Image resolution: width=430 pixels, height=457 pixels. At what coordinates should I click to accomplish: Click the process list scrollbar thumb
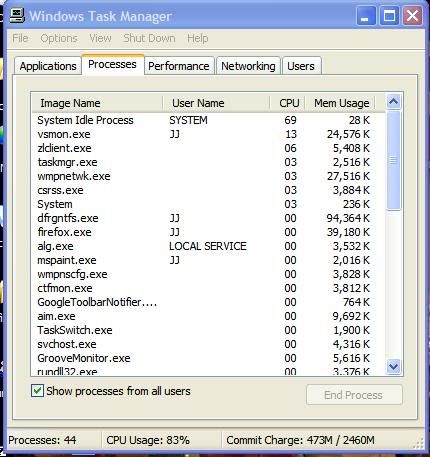[x=394, y=161]
